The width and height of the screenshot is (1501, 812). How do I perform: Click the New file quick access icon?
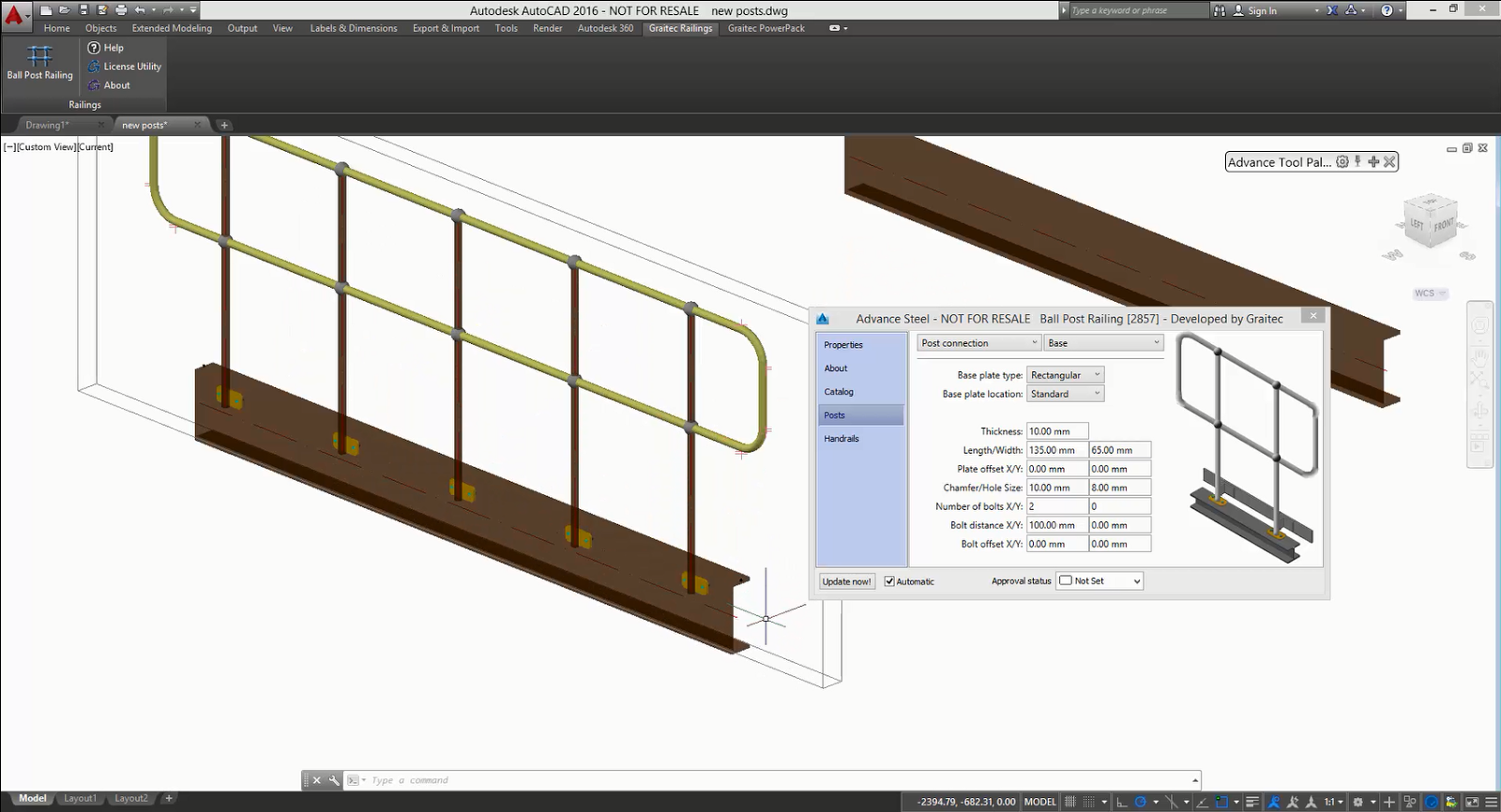(46, 10)
